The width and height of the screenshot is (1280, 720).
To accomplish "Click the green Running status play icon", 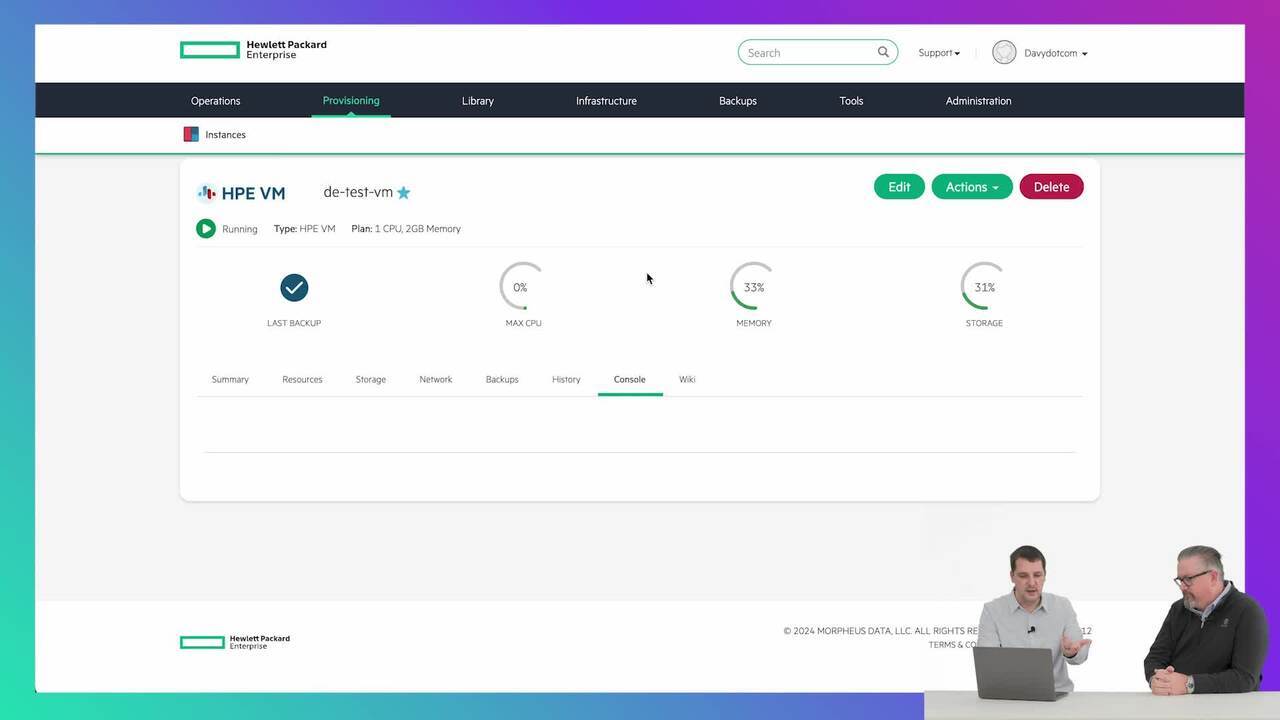I will 206,229.
